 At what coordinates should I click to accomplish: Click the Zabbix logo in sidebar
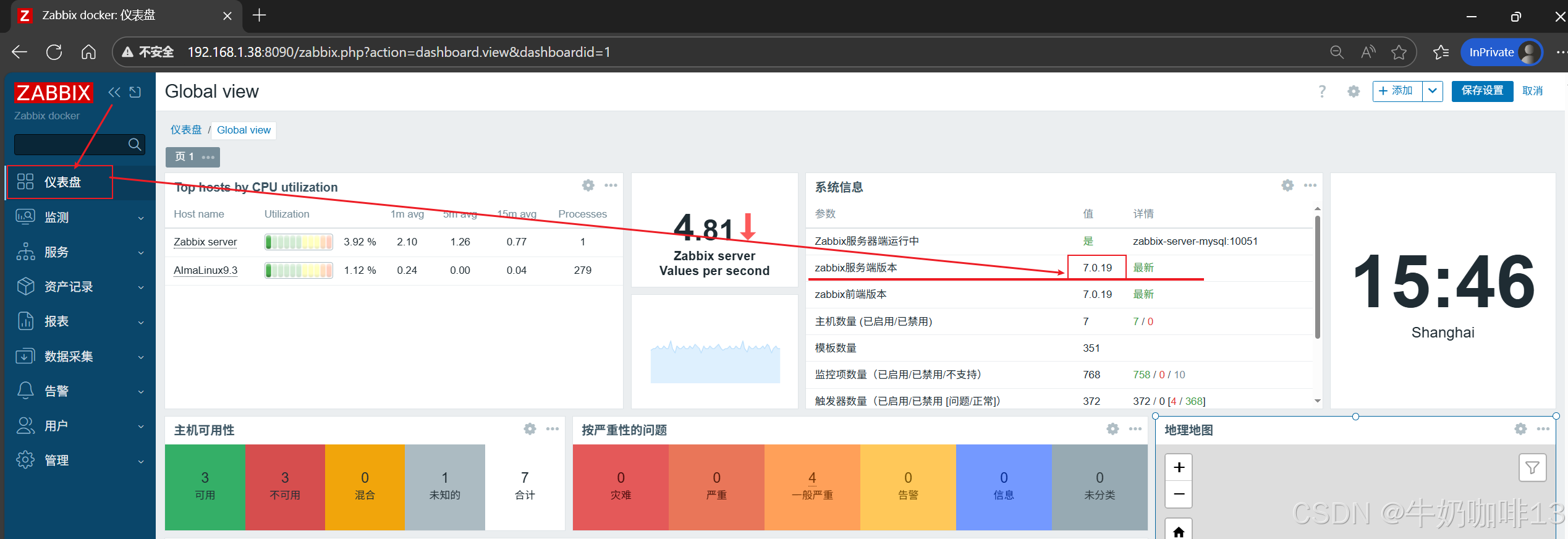pos(54,93)
